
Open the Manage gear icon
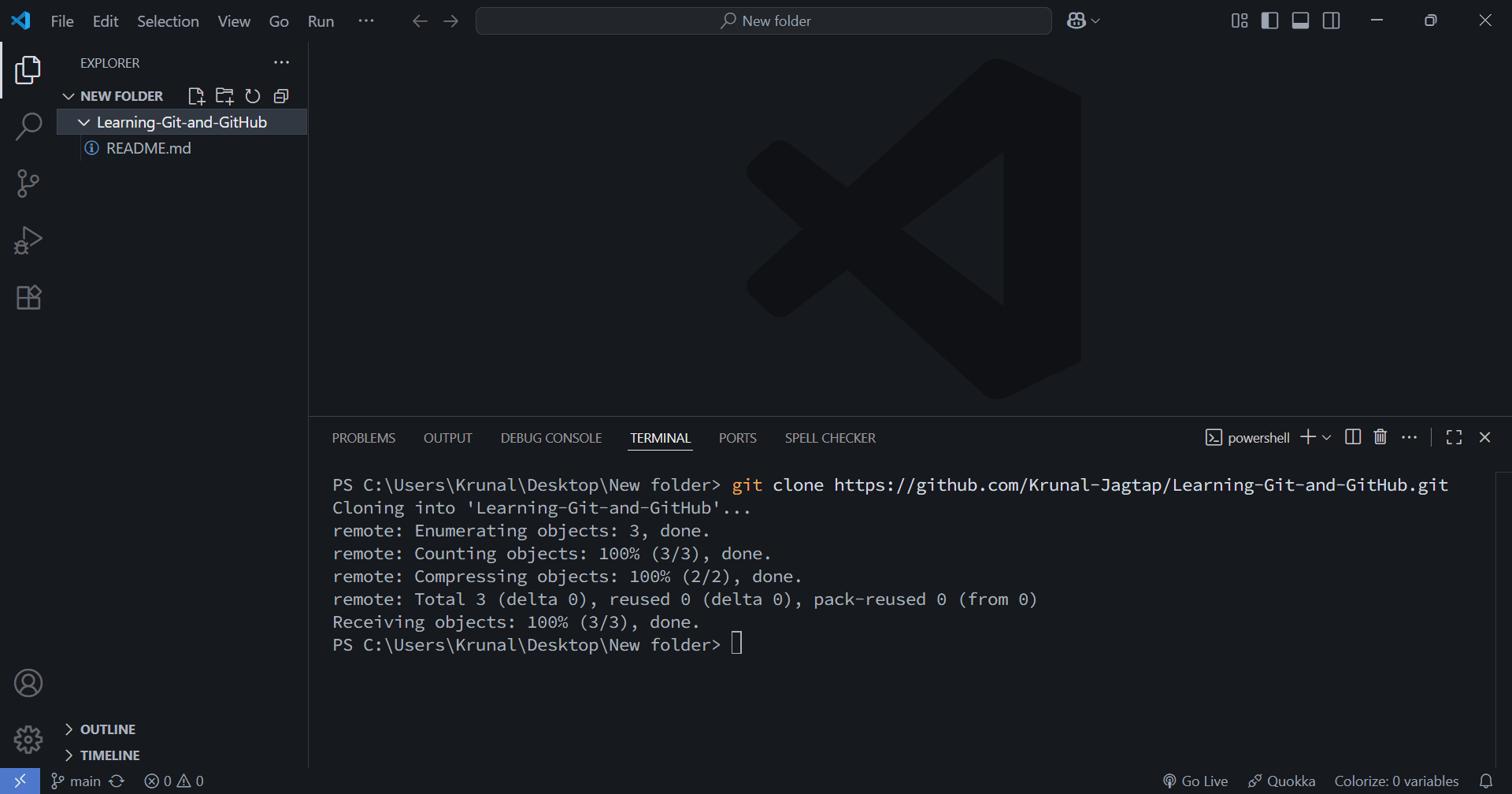coord(28,740)
